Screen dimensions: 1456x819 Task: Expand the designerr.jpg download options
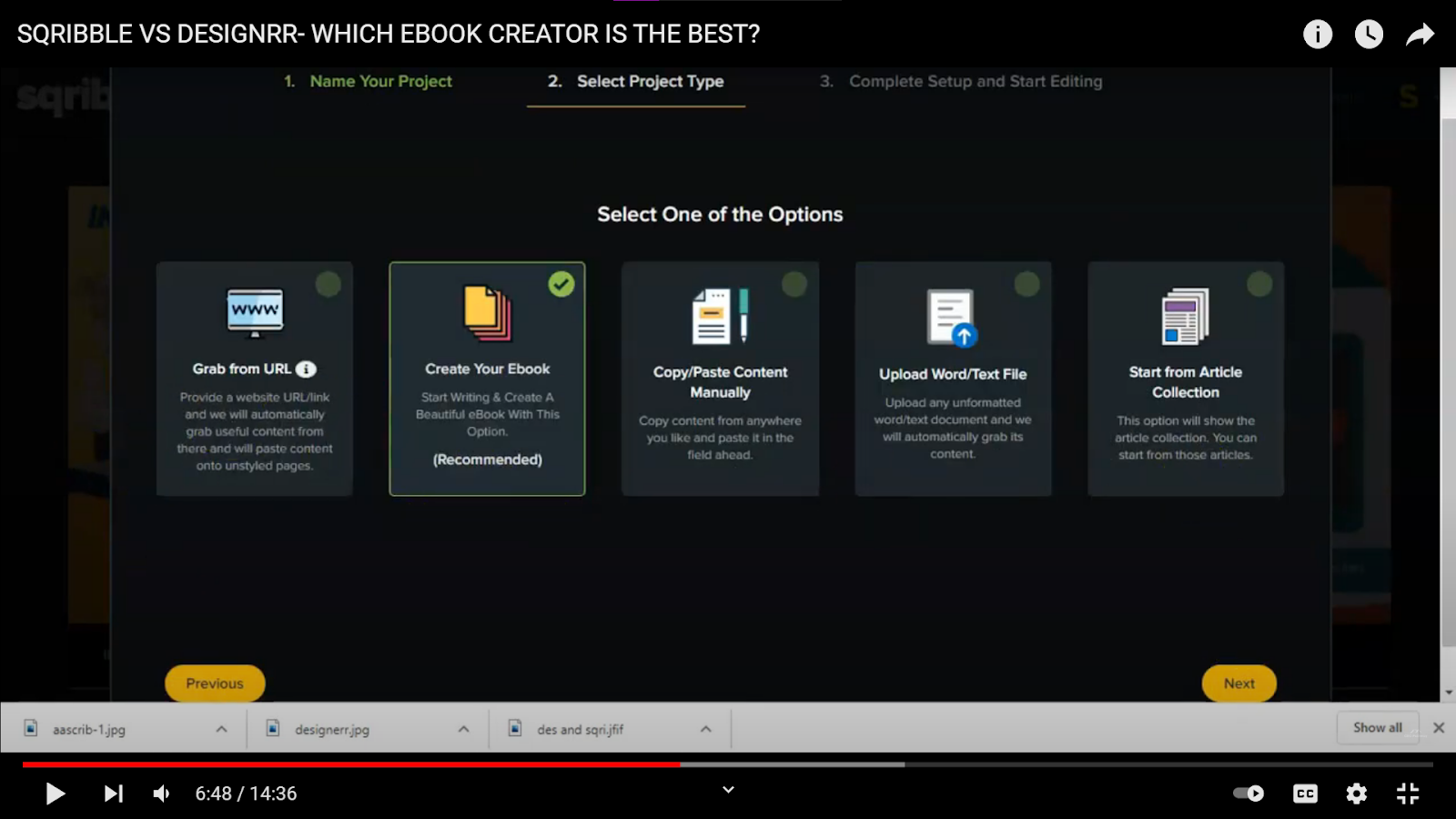pyautogui.click(x=463, y=729)
